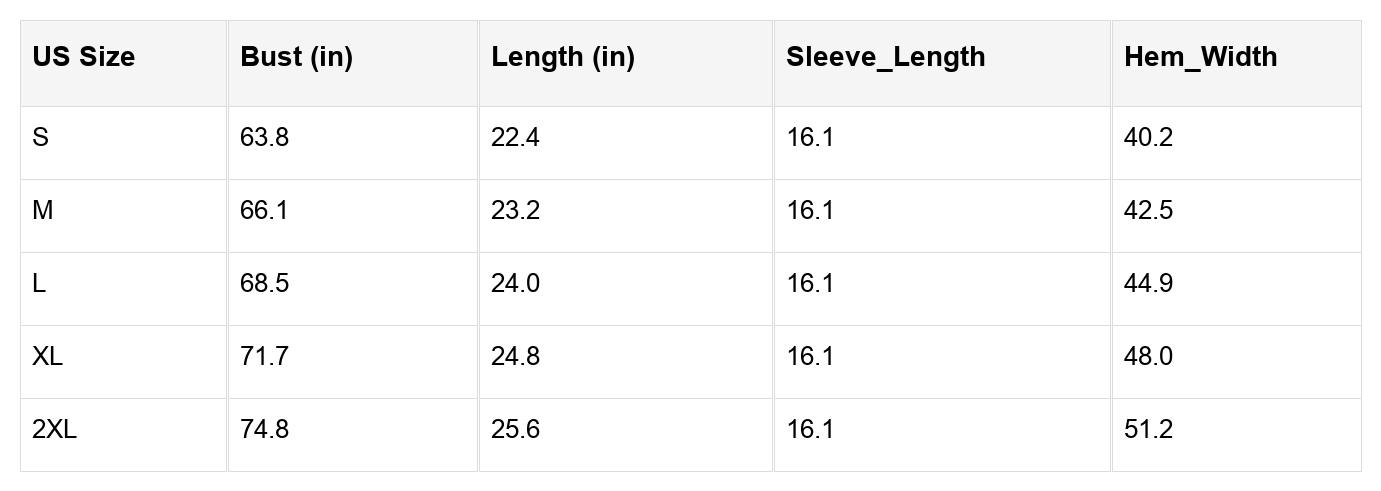Screen dimensions: 1381x491
Task: Click the US Size column header
Action: 83,57
